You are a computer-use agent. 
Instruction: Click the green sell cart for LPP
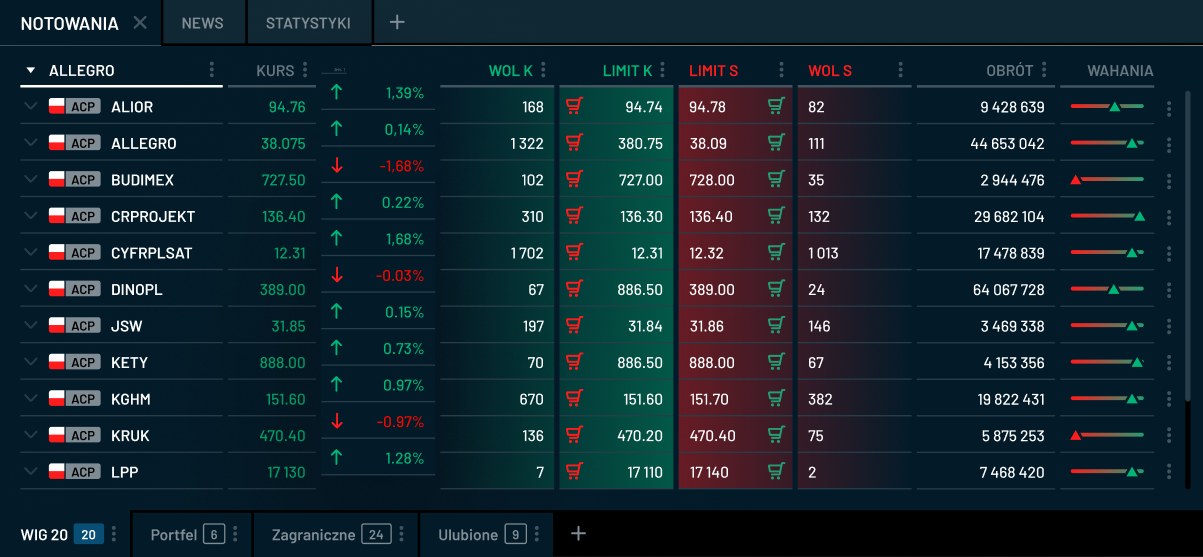(x=776, y=472)
